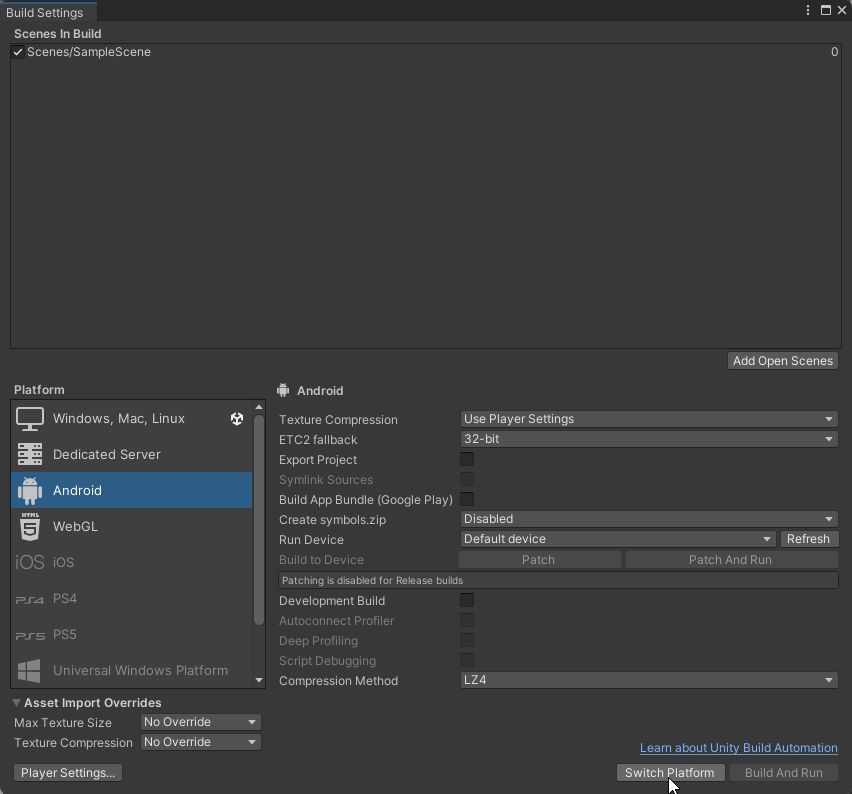Select the Universal Windows Platform entry
The height and width of the screenshot is (794, 852).
tap(131, 670)
